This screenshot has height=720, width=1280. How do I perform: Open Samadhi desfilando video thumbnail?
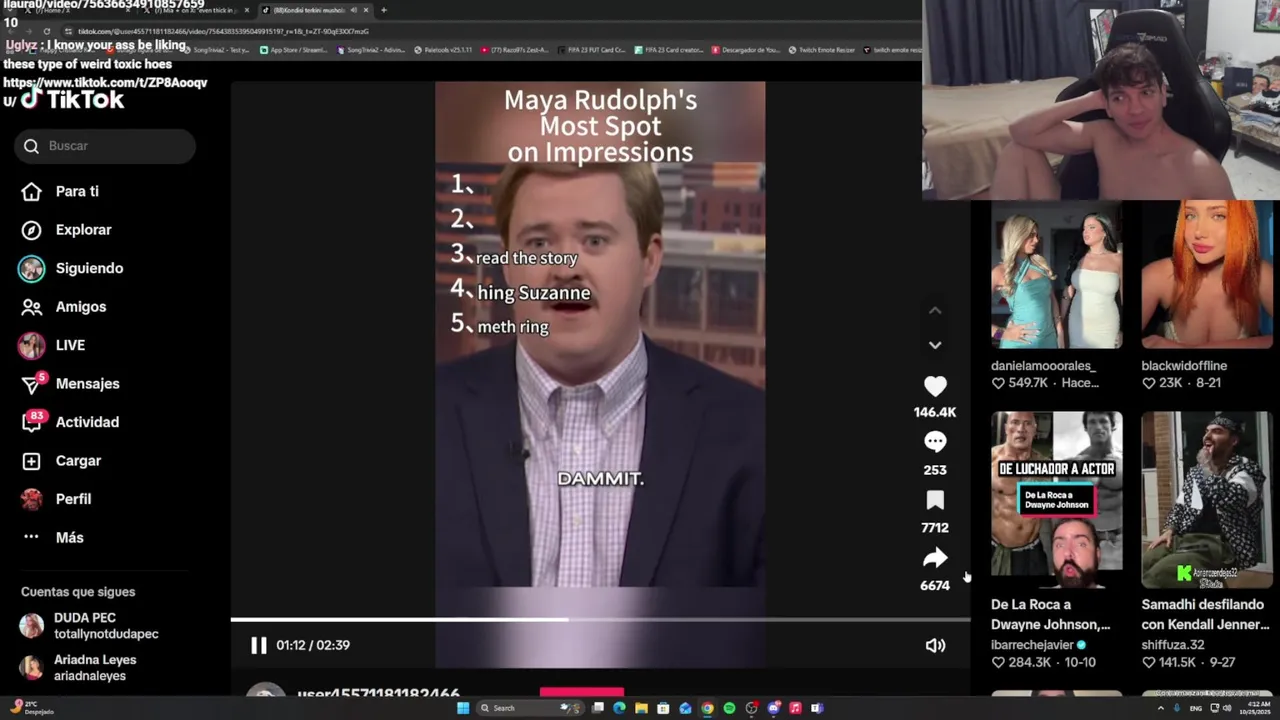click(x=1207, y=500)
